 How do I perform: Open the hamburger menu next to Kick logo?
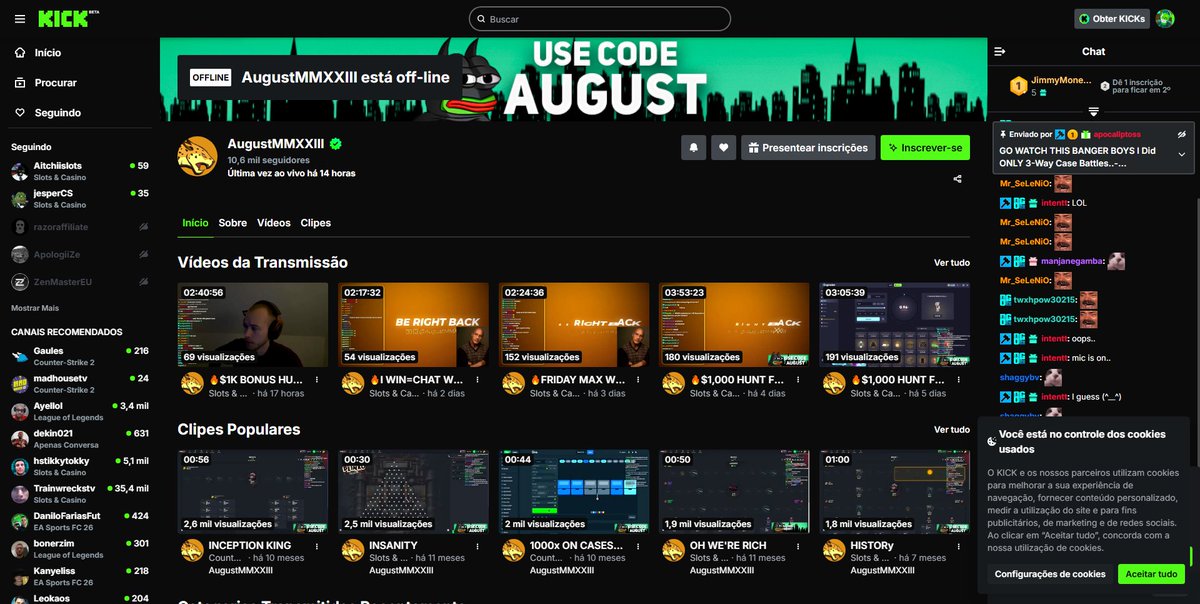(x=20, y=19)
